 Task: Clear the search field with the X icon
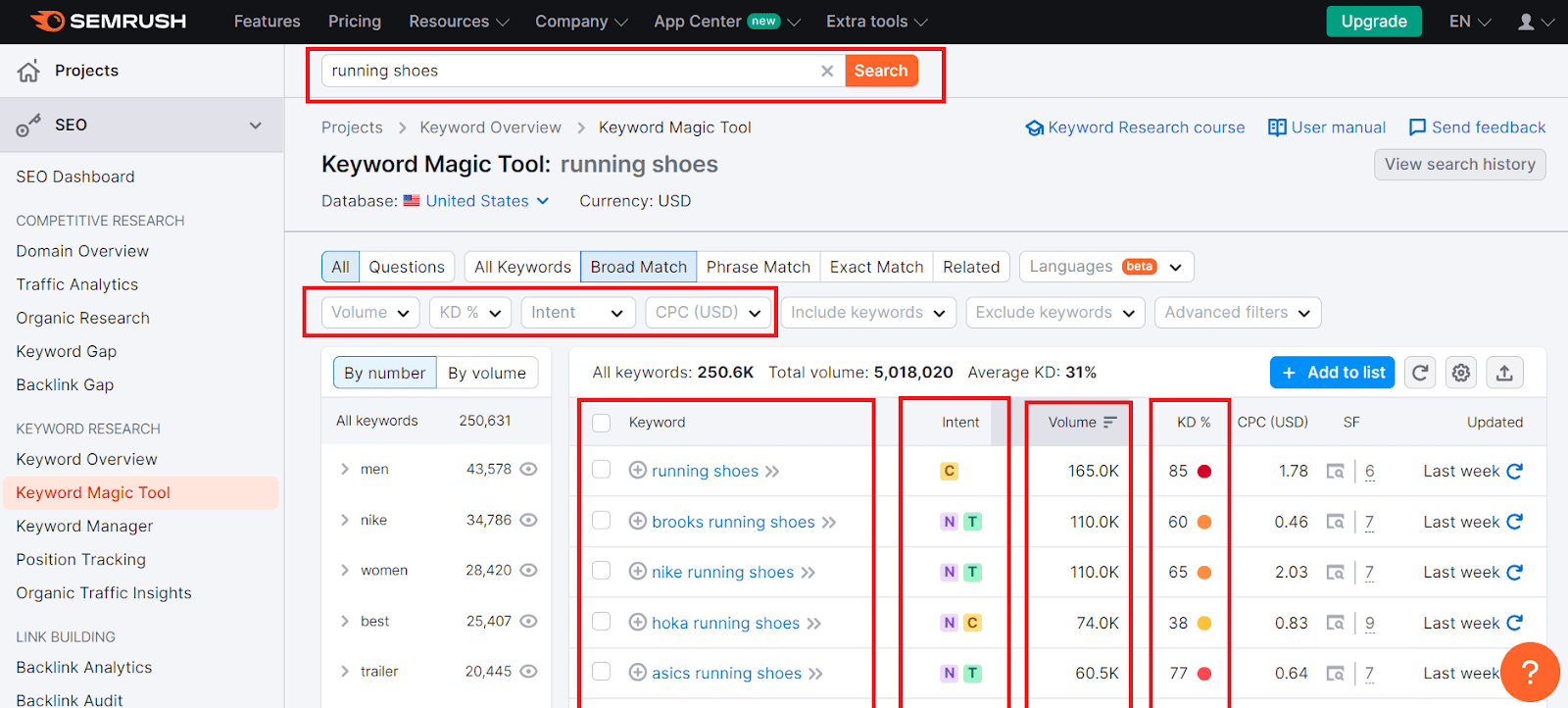click(x=827, y=71)
